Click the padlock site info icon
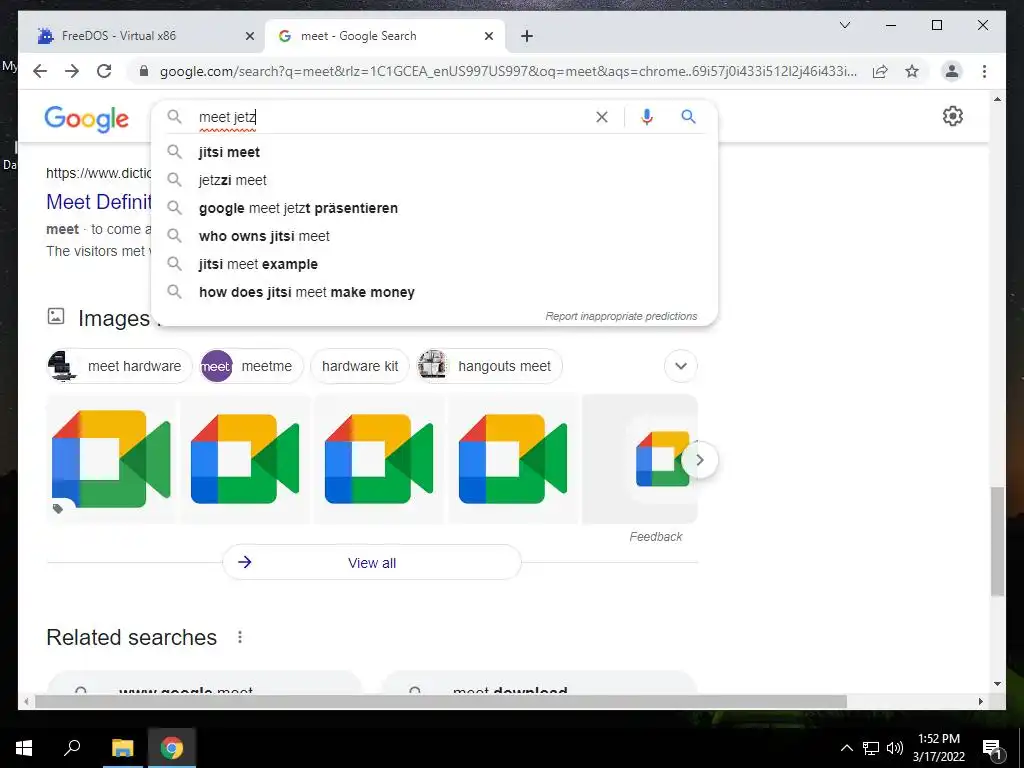 (144, 71)
